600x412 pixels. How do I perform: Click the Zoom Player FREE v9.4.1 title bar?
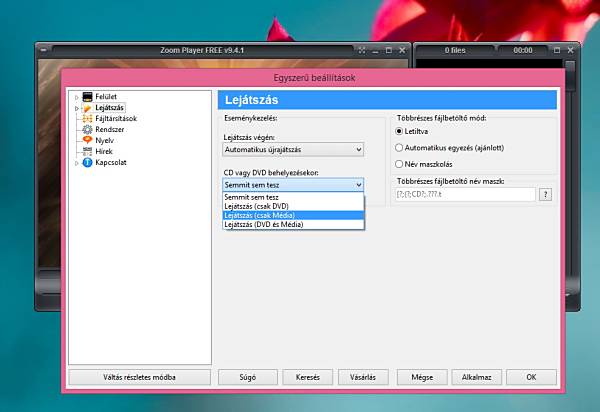(x=202, y=50)
